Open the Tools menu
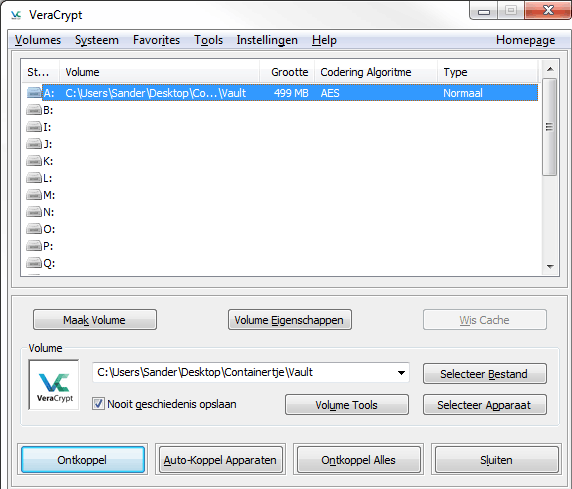This screenshot has width=572, height=489. click(208, 40)
